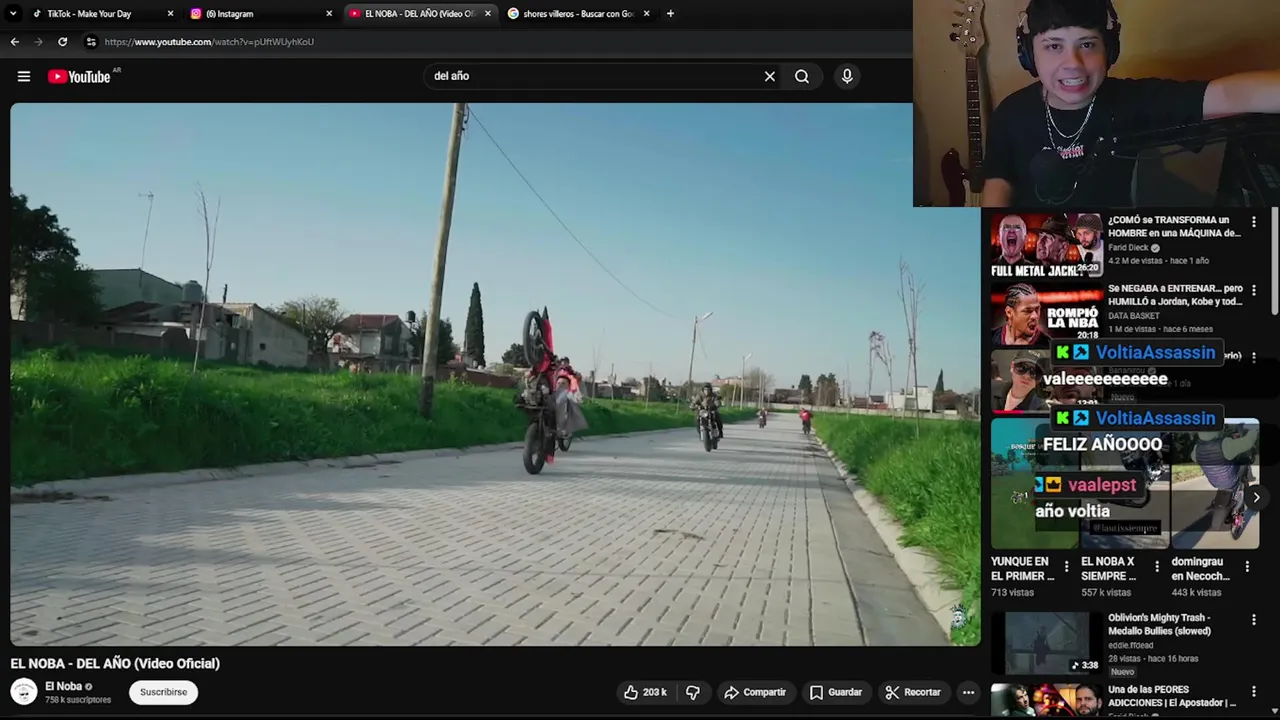The height and width of the screenshot is (720, 1280).
Task: Open 'domingrau en Necoch...' short title
Action: [1200, 569]
